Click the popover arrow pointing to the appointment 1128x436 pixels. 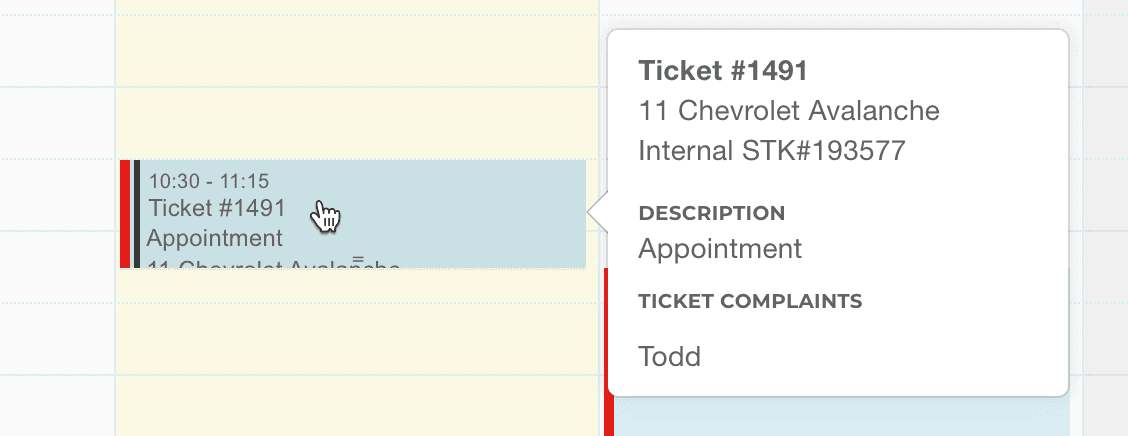coord(597,213)
